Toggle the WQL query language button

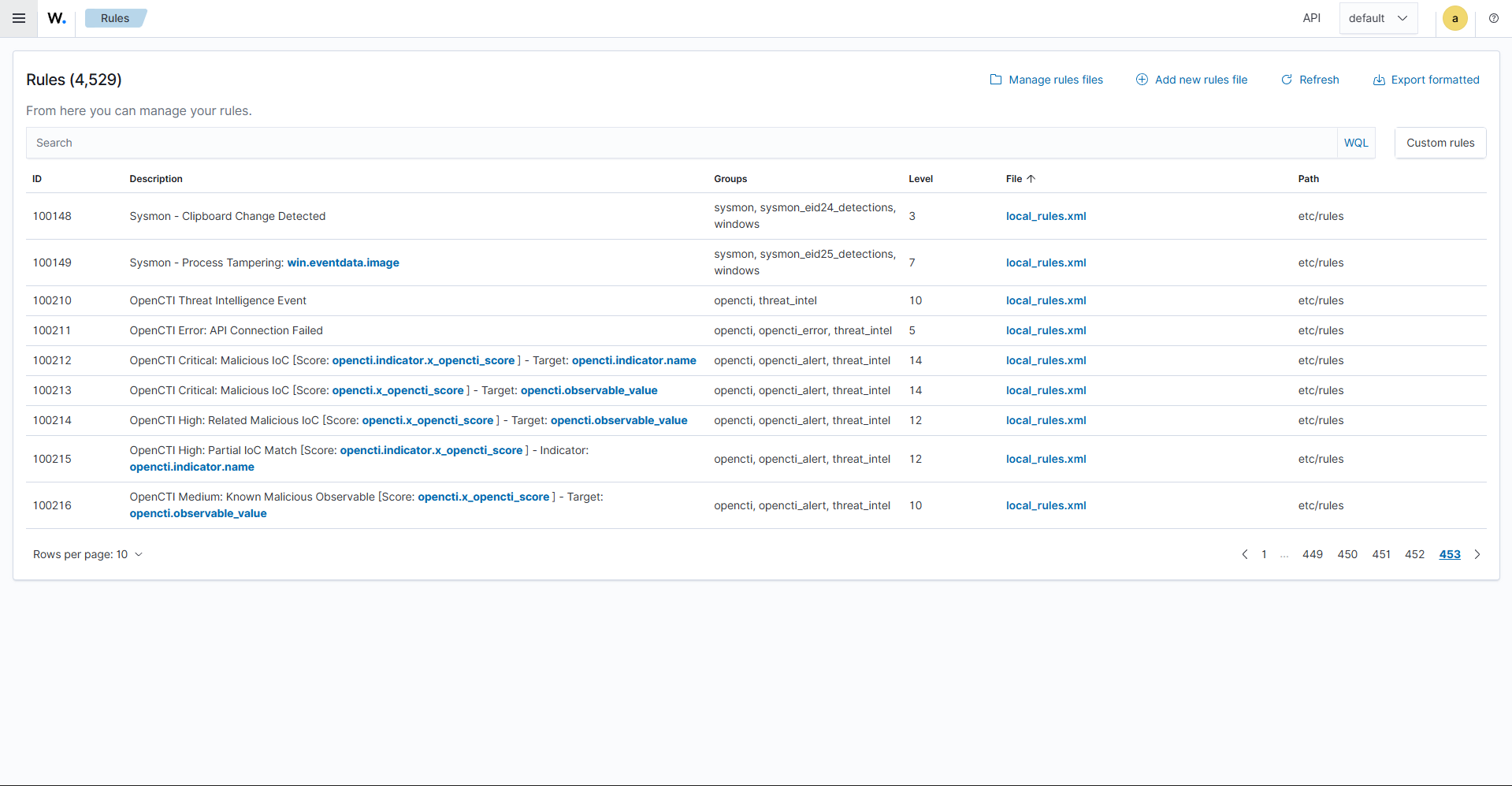coord(1356,143)
